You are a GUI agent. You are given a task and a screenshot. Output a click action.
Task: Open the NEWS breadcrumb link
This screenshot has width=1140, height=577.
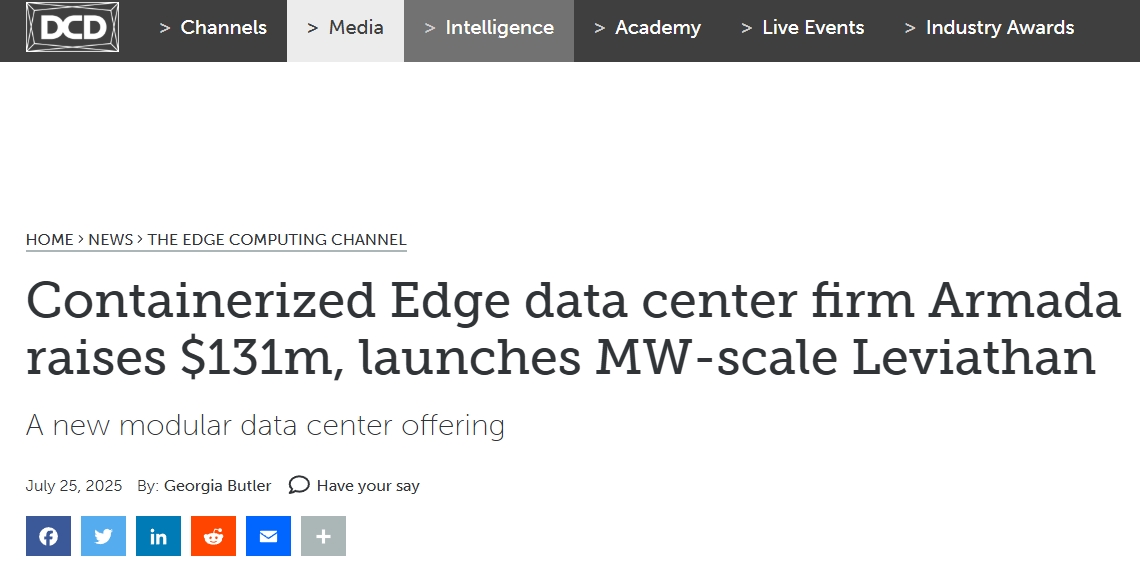point(111,240)
